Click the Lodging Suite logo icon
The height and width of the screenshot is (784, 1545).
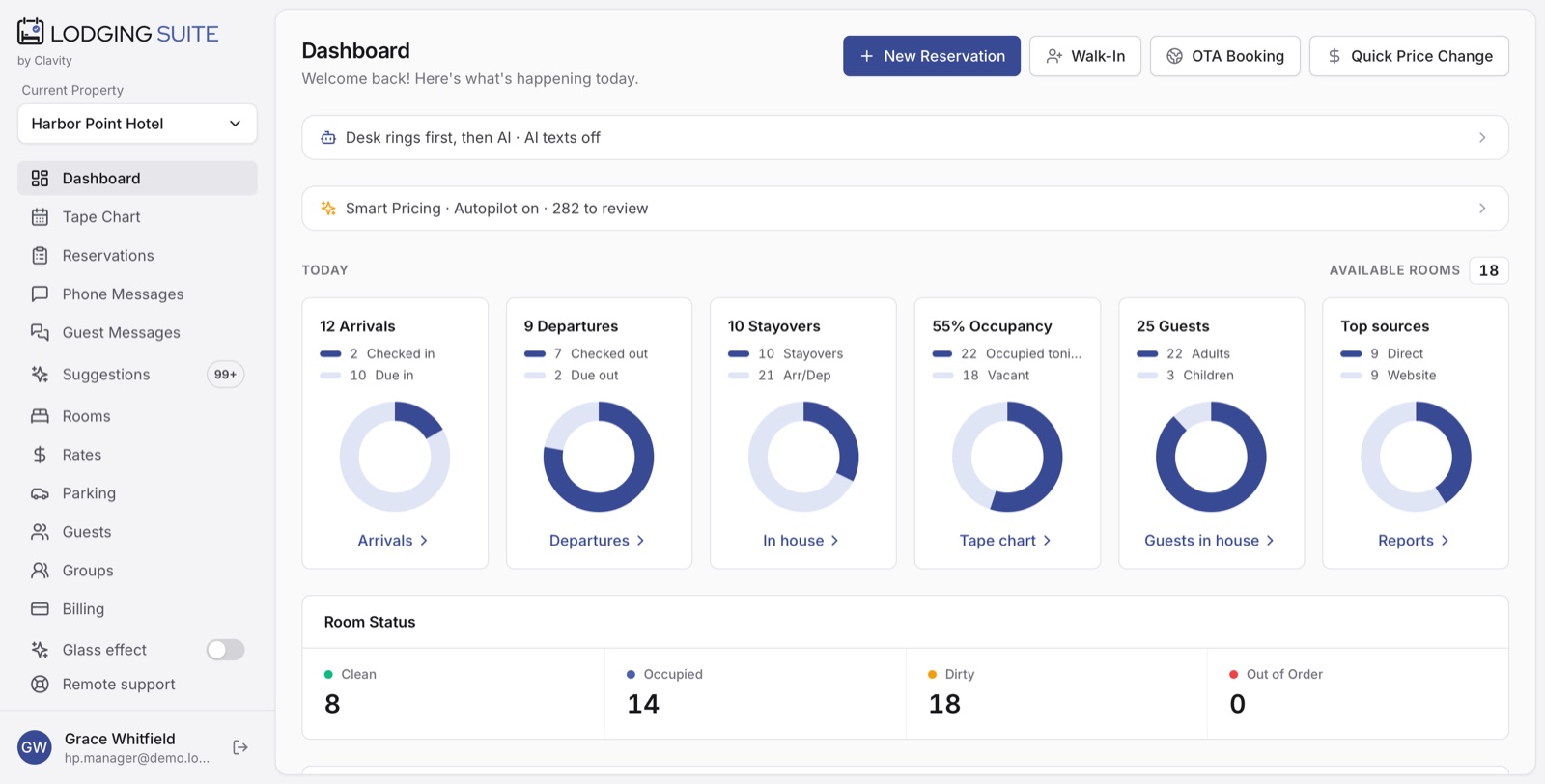tap(30, 32)
